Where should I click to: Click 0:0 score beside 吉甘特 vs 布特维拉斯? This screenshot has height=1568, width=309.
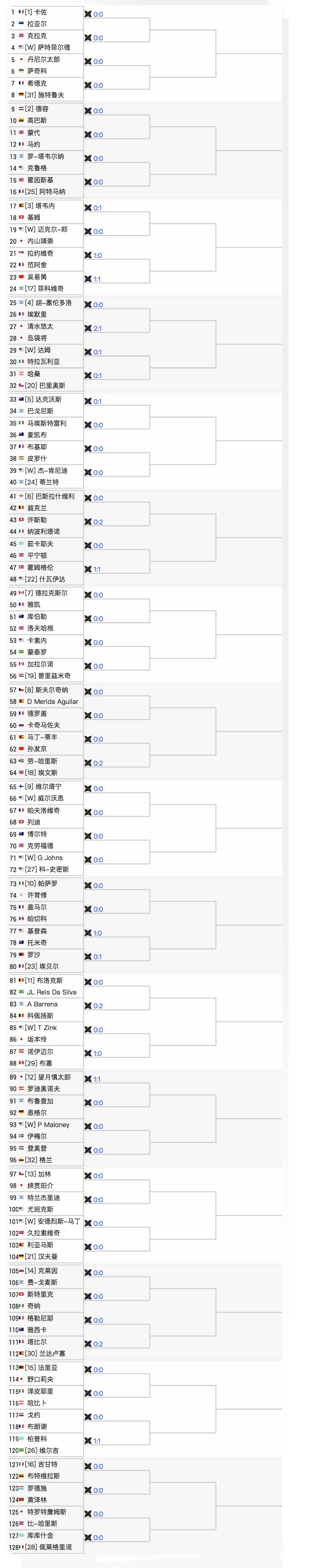pos(98,1466)
